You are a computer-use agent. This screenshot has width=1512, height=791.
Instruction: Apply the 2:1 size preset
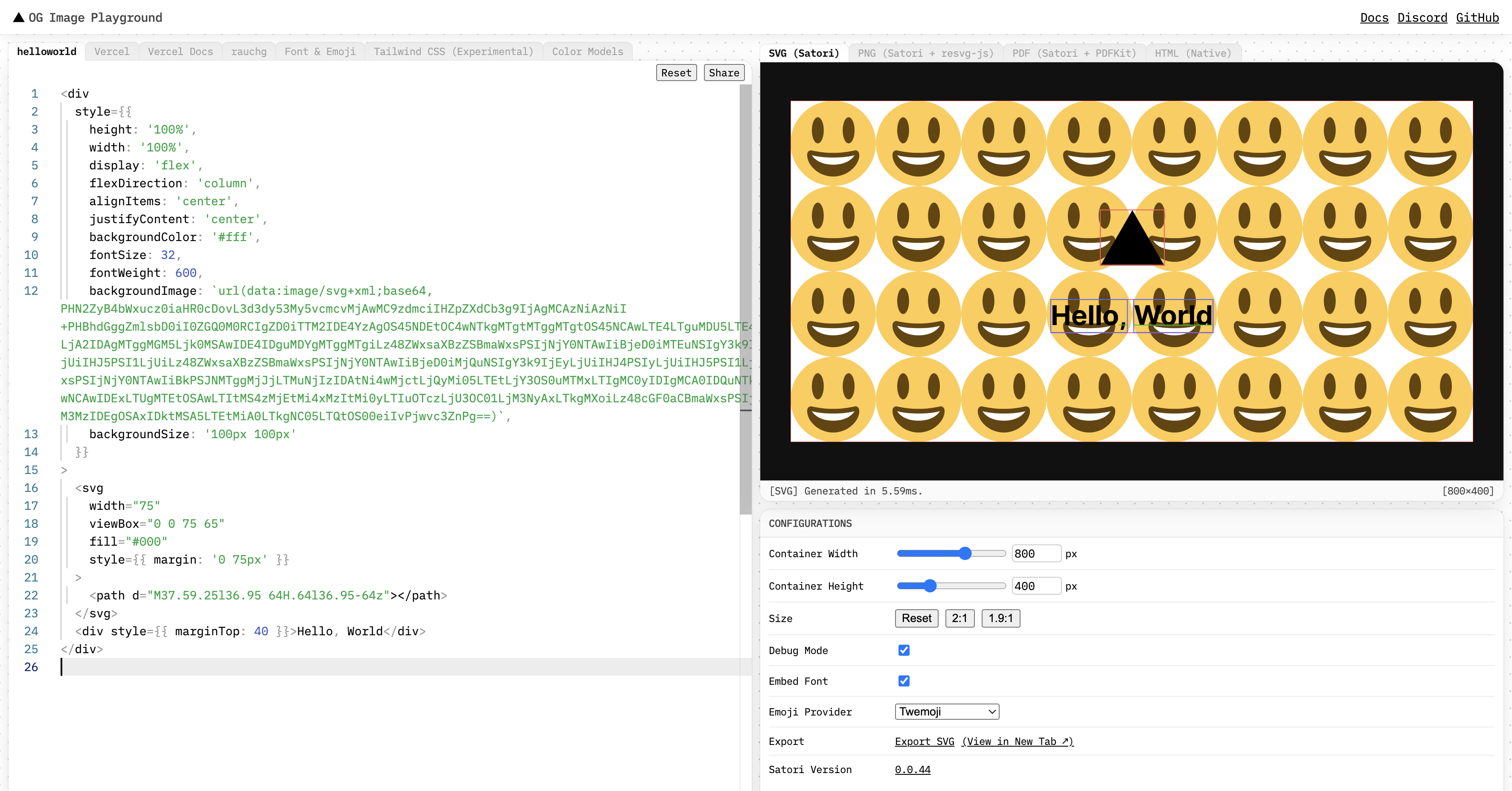(960, 619)
